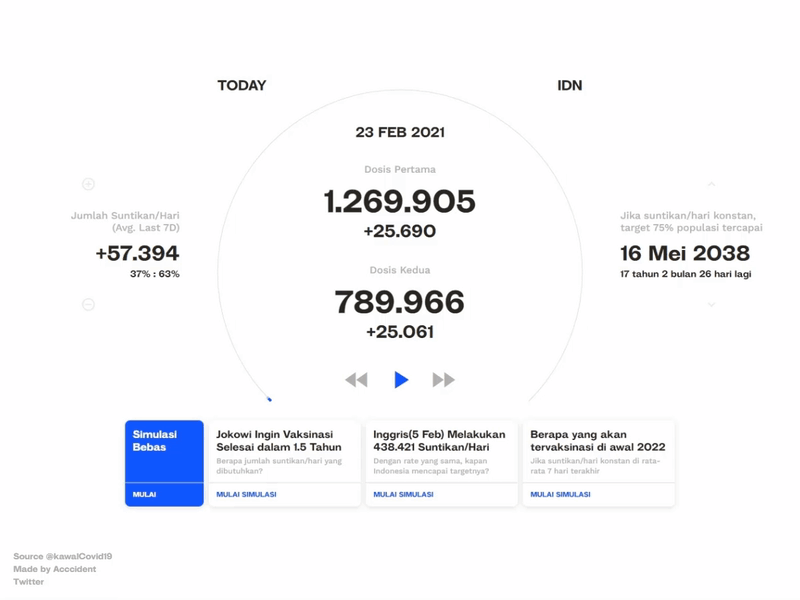The image size is (800, 600).
Task: Switch to the TODAY view
Action: [240, 85]
